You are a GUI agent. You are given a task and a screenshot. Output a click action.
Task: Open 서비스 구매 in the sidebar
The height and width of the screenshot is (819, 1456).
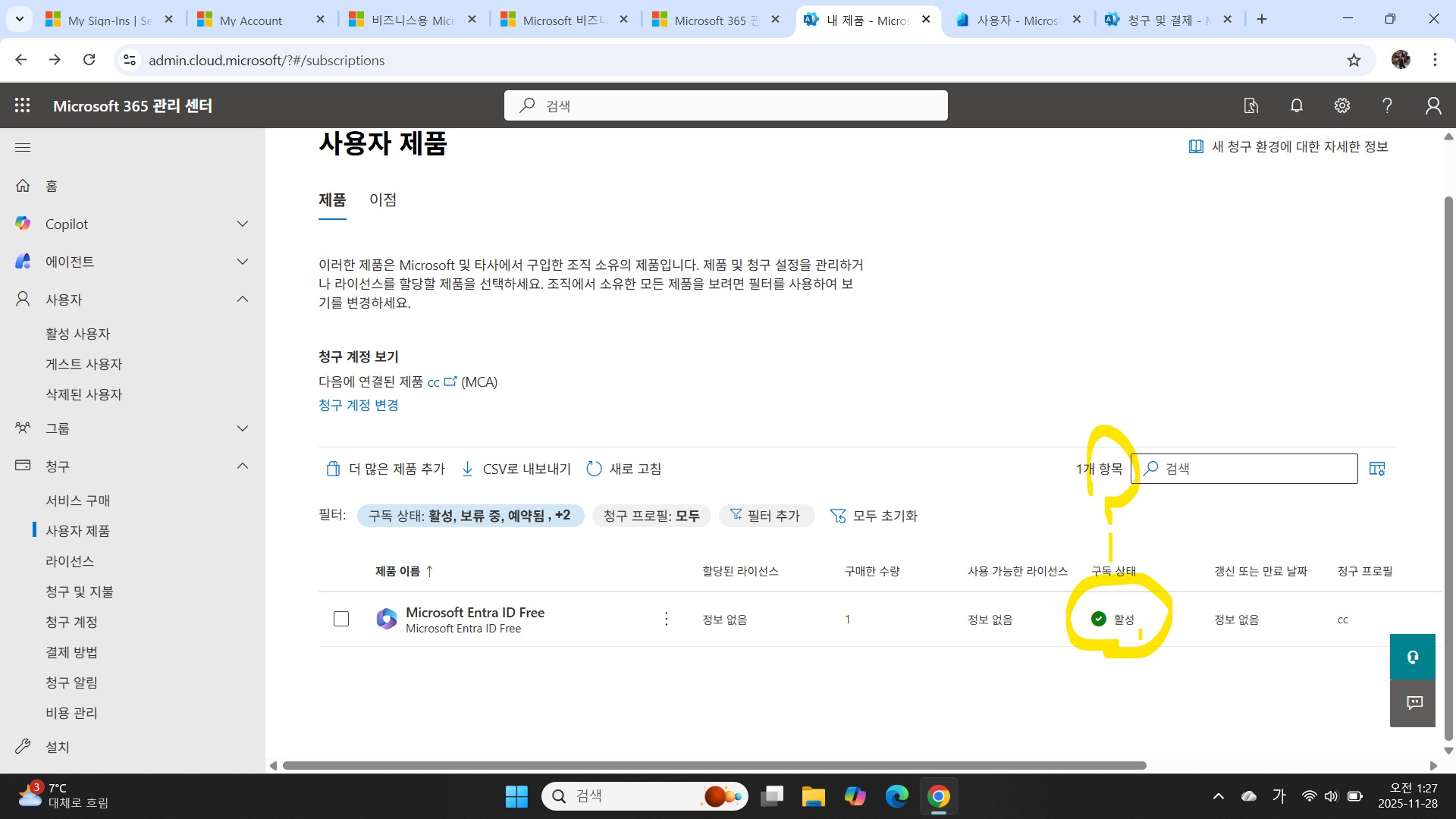tap(78, 500)
